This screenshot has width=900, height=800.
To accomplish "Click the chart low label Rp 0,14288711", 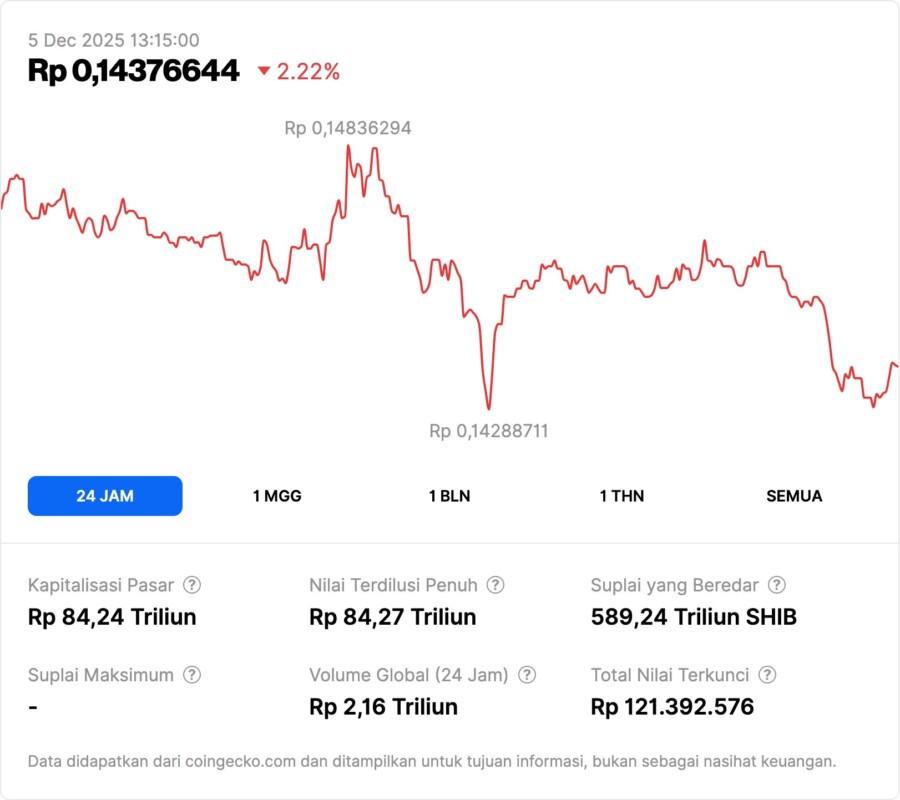I will 489,431.
